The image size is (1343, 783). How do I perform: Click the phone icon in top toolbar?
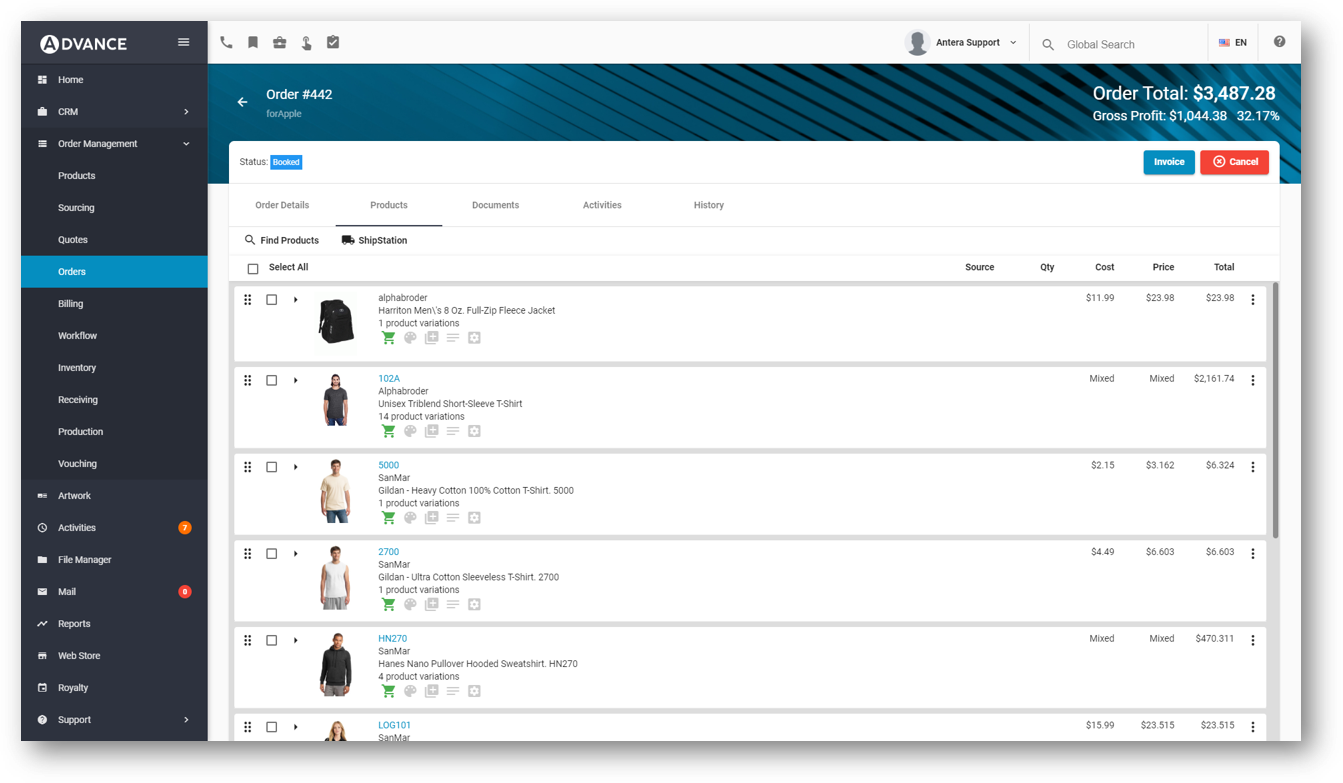pos(226,42)
